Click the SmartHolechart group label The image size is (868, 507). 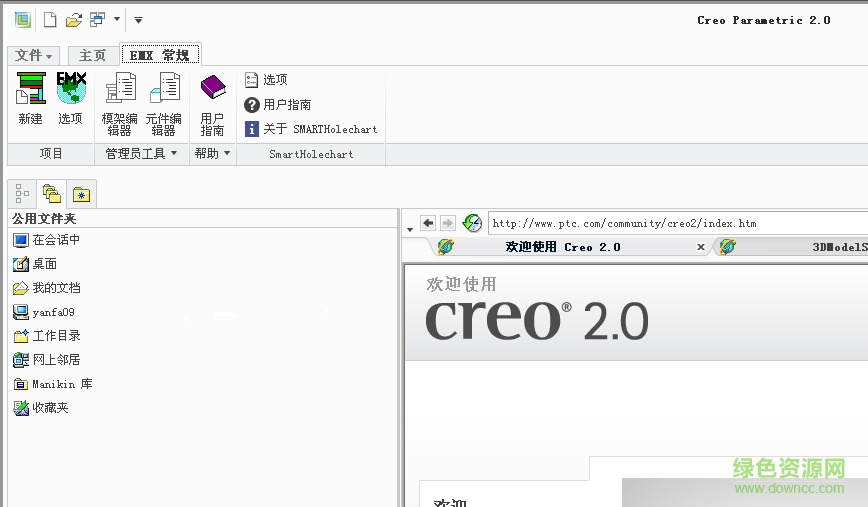tap(311, 154)
